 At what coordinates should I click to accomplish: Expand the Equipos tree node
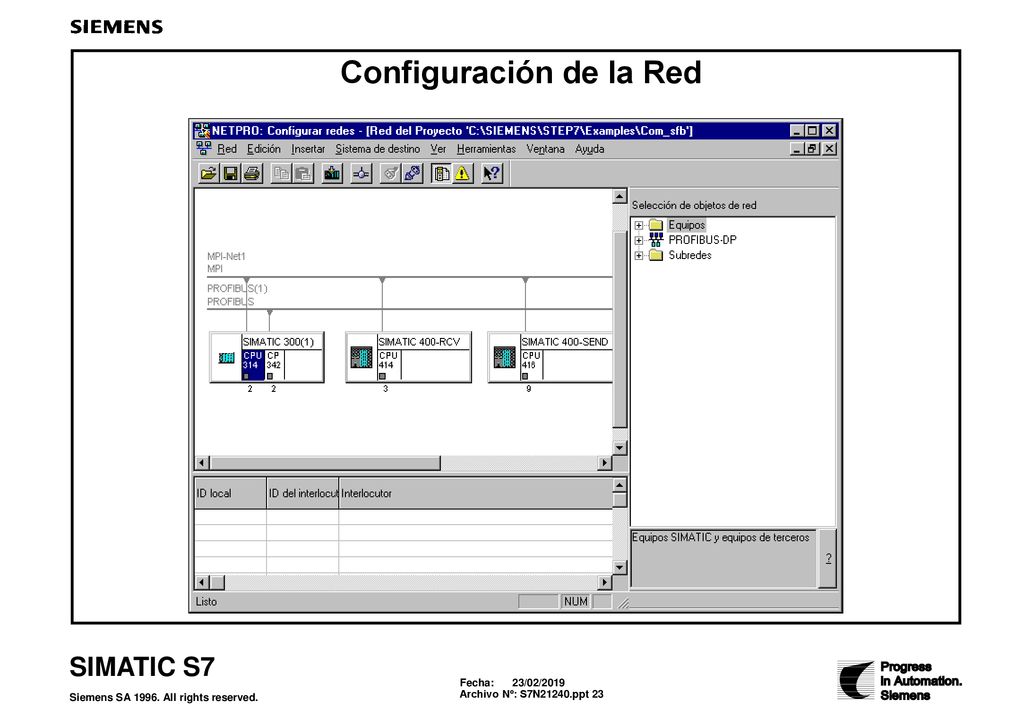click(639, 225)
